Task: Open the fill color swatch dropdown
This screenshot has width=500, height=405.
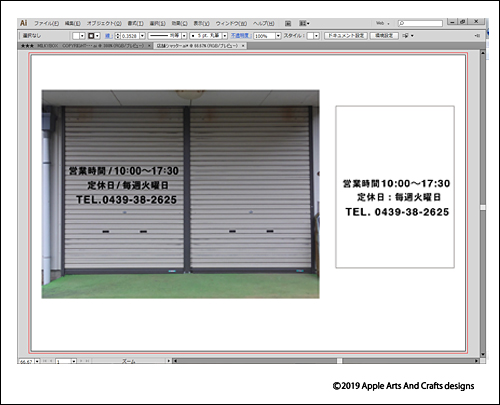Action: click(82, 36)
